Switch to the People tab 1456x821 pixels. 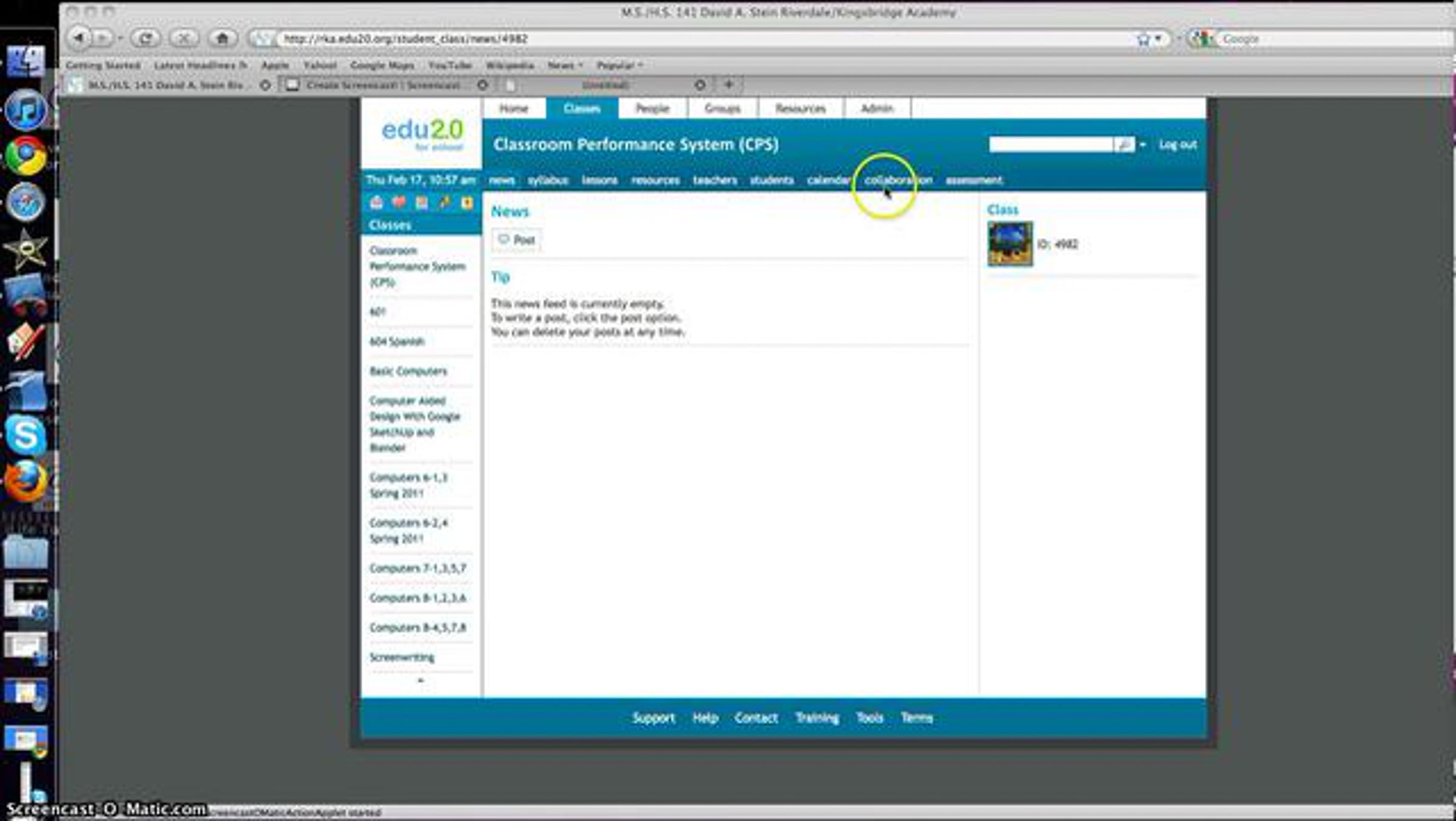pyautogui.click(x=652, y=109)
